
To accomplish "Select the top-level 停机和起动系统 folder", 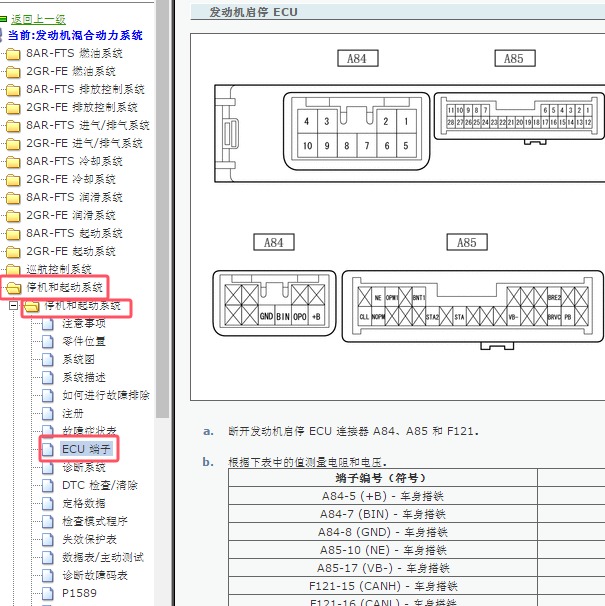I will point(64,287).
